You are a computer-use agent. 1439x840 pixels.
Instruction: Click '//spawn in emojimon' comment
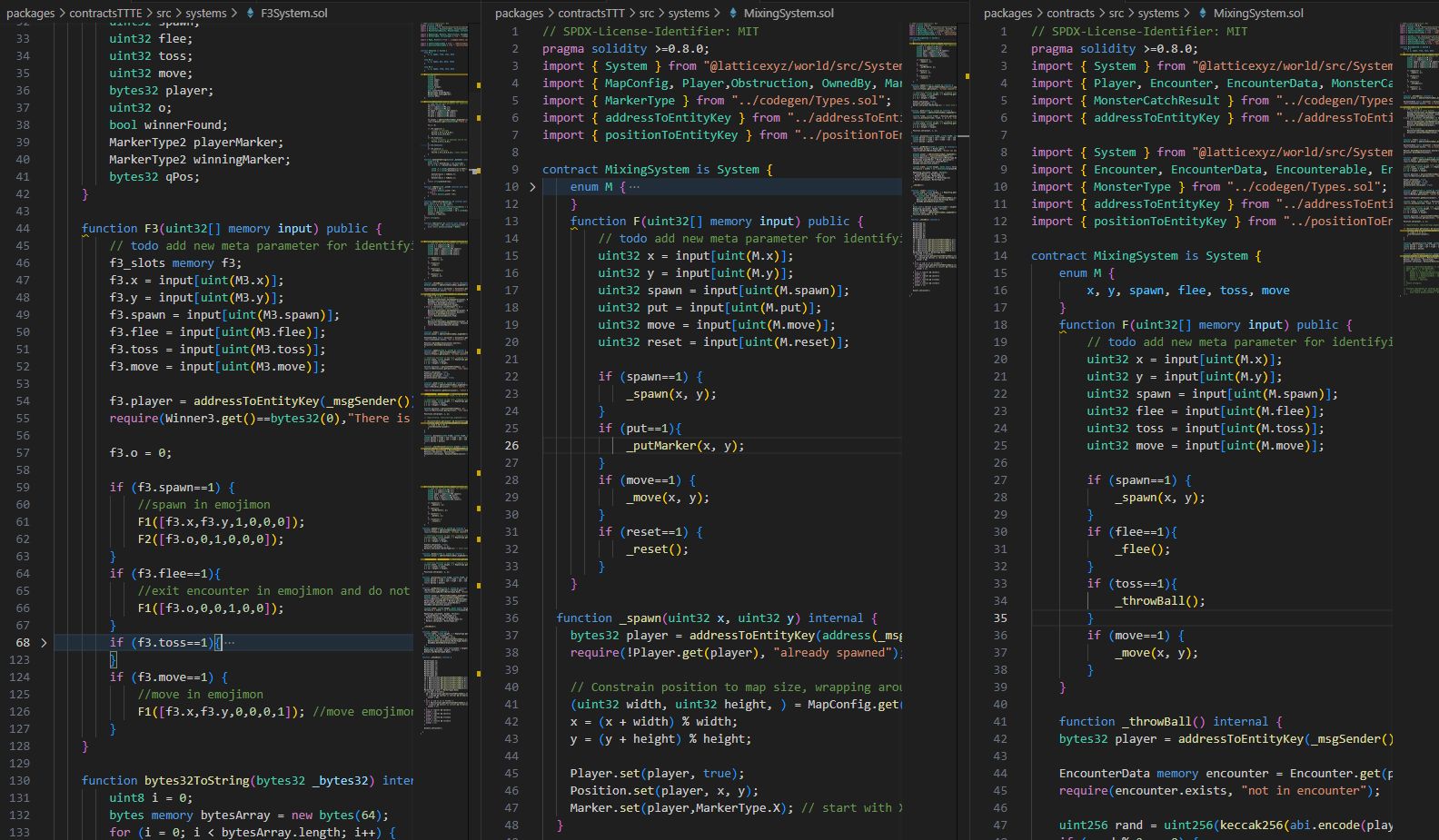click(x=203, y=505)
